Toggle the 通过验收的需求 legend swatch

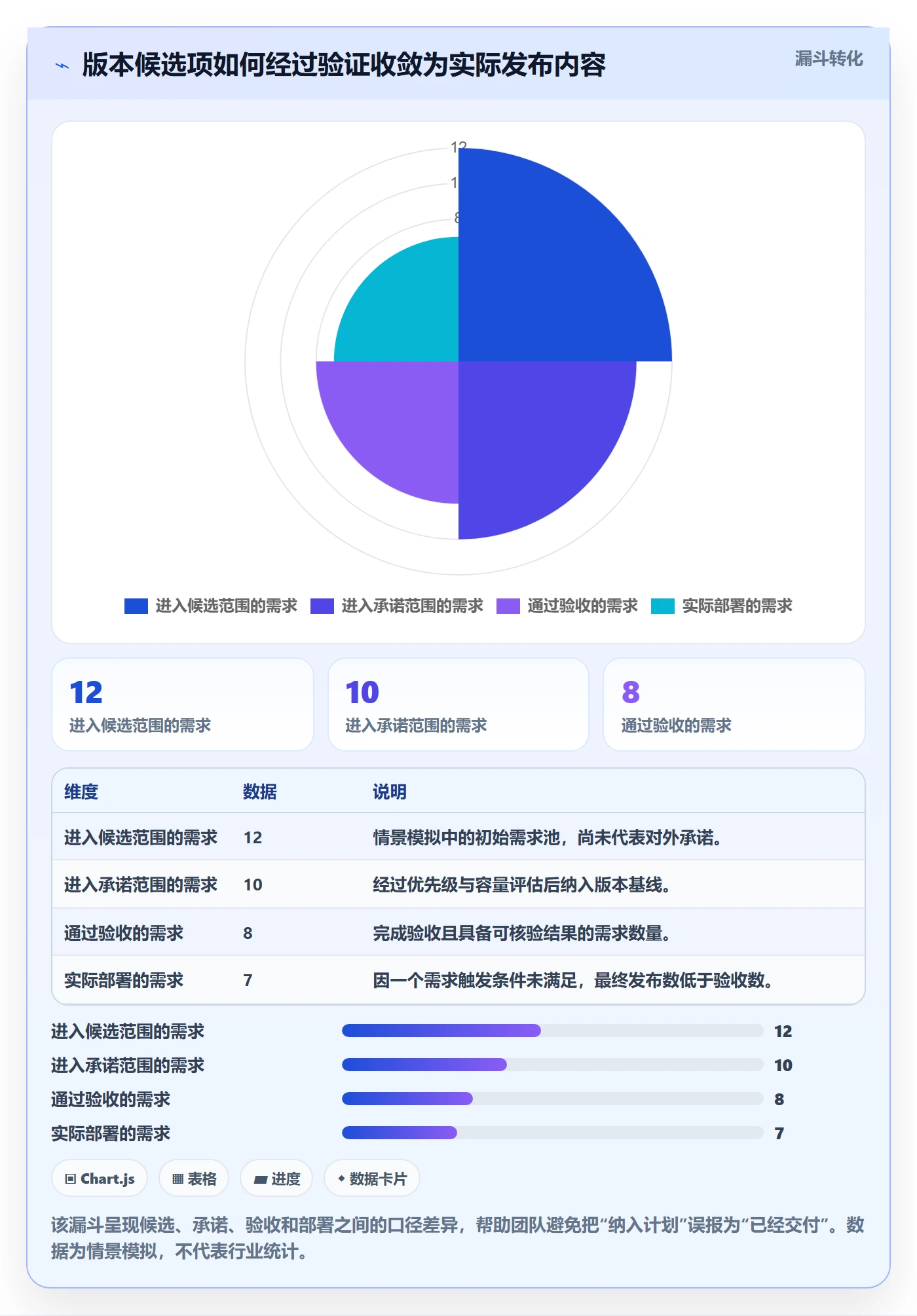[x=508, y=606]
